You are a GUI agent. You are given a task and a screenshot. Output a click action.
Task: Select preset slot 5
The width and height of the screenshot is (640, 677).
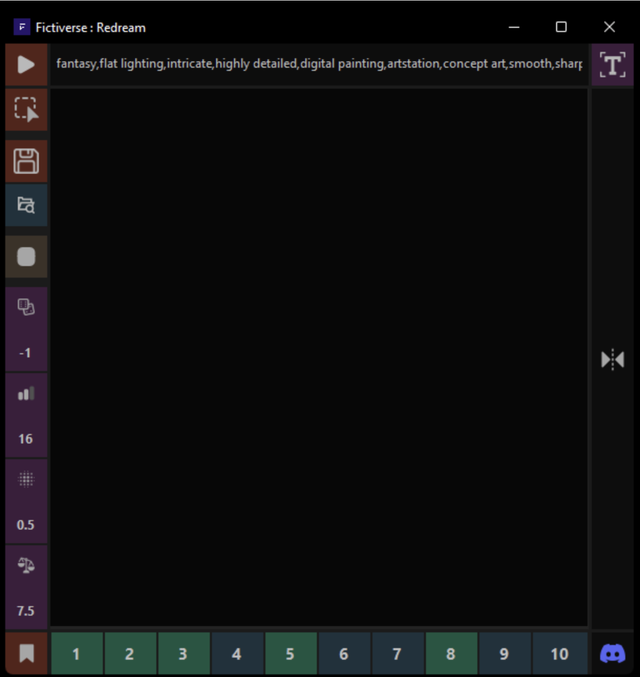(x=290, y=654)
